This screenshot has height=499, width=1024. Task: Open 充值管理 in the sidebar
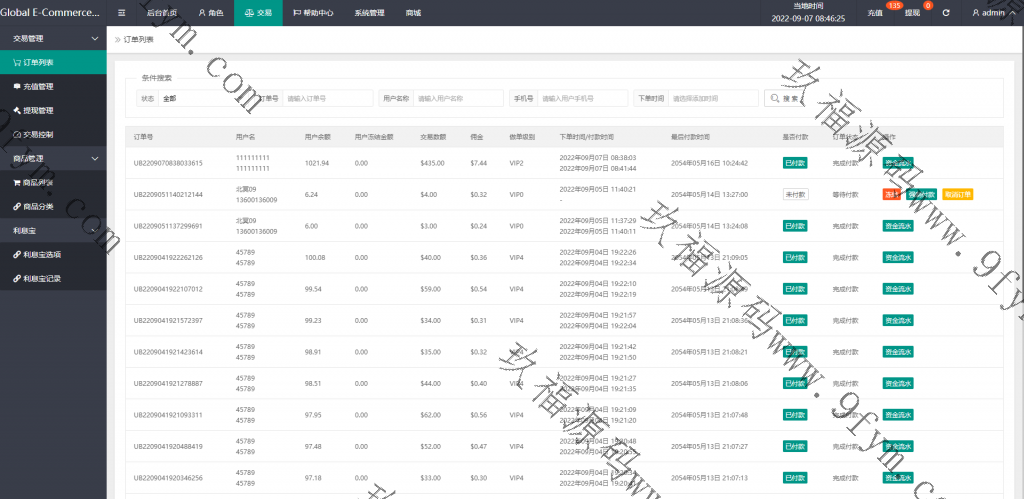(39, 86)
